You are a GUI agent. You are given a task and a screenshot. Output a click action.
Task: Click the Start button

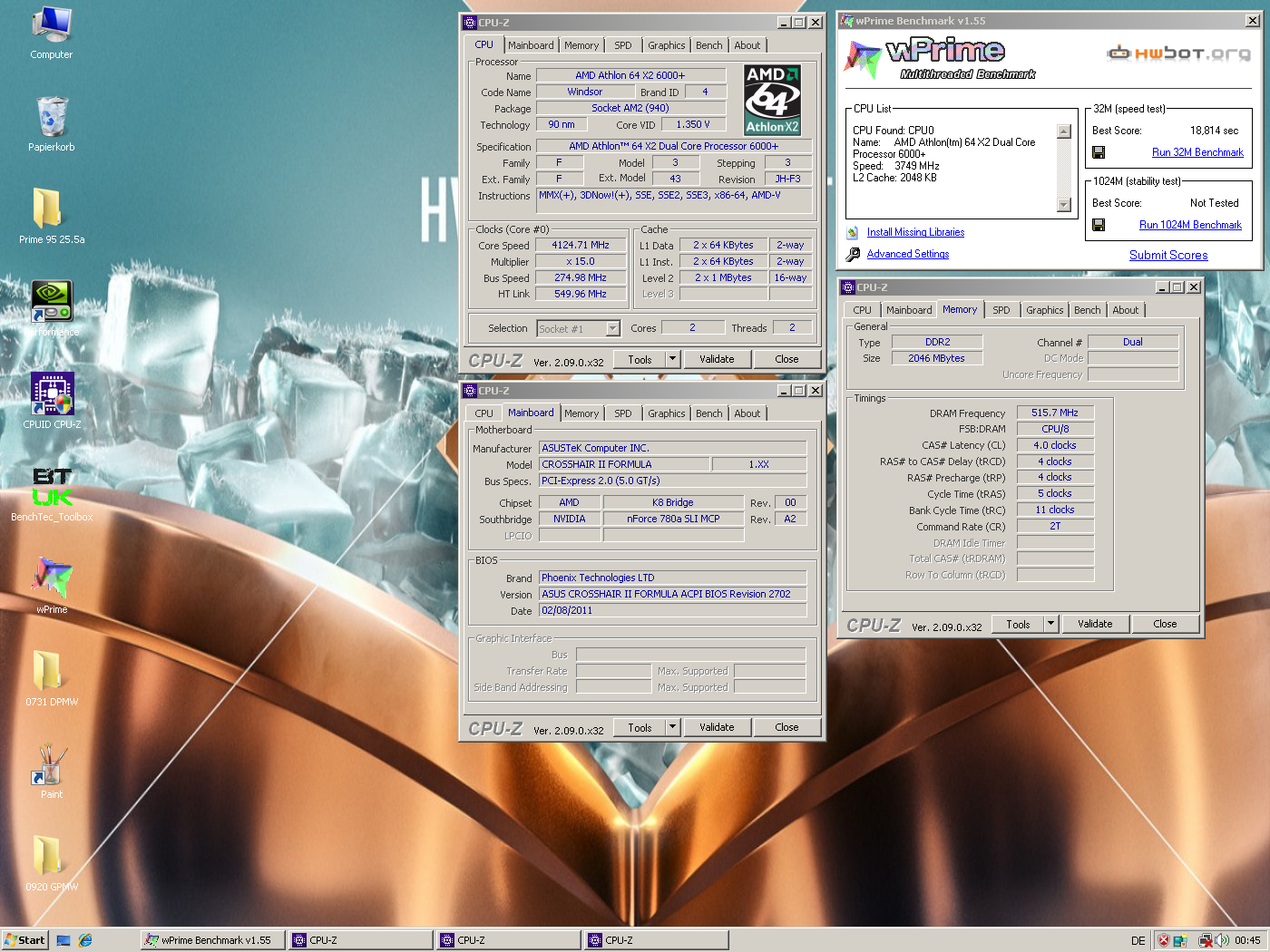24,940
